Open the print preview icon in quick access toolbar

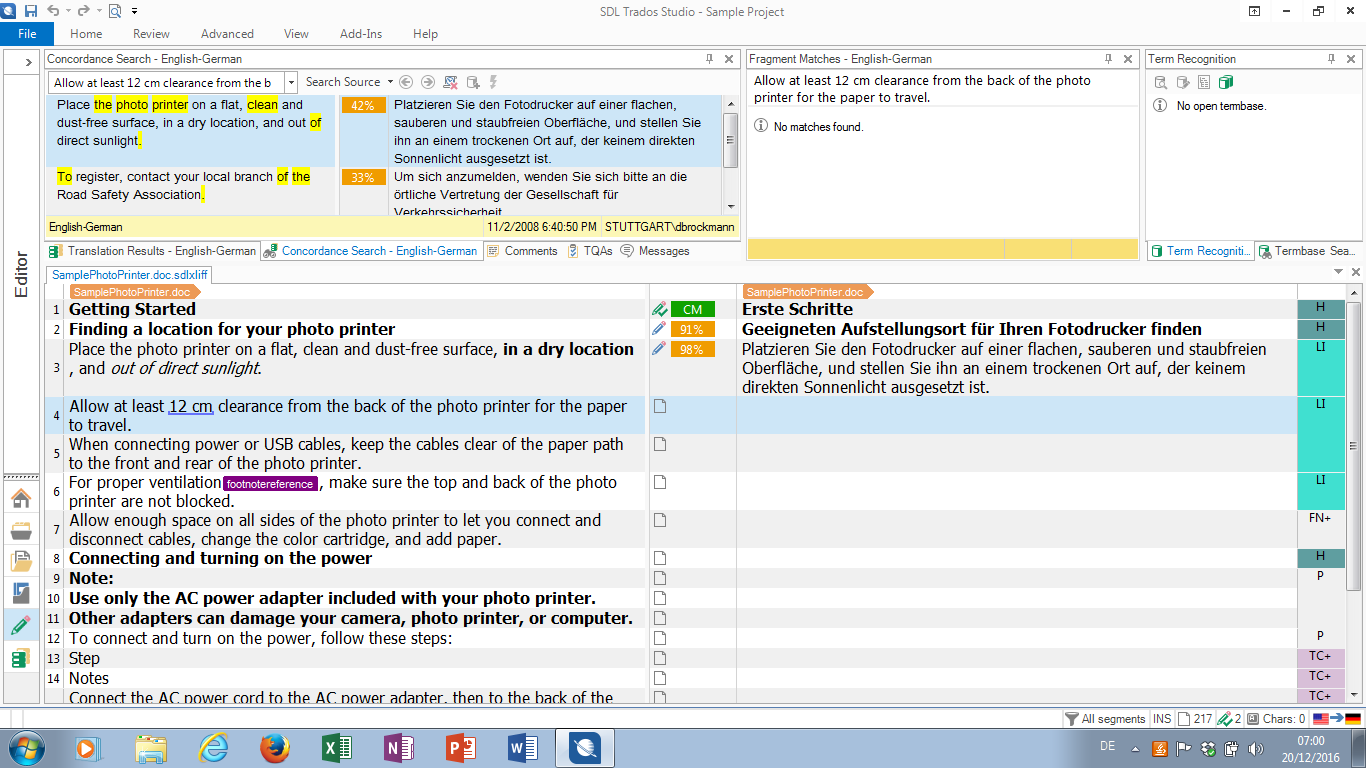click(114, 11)
